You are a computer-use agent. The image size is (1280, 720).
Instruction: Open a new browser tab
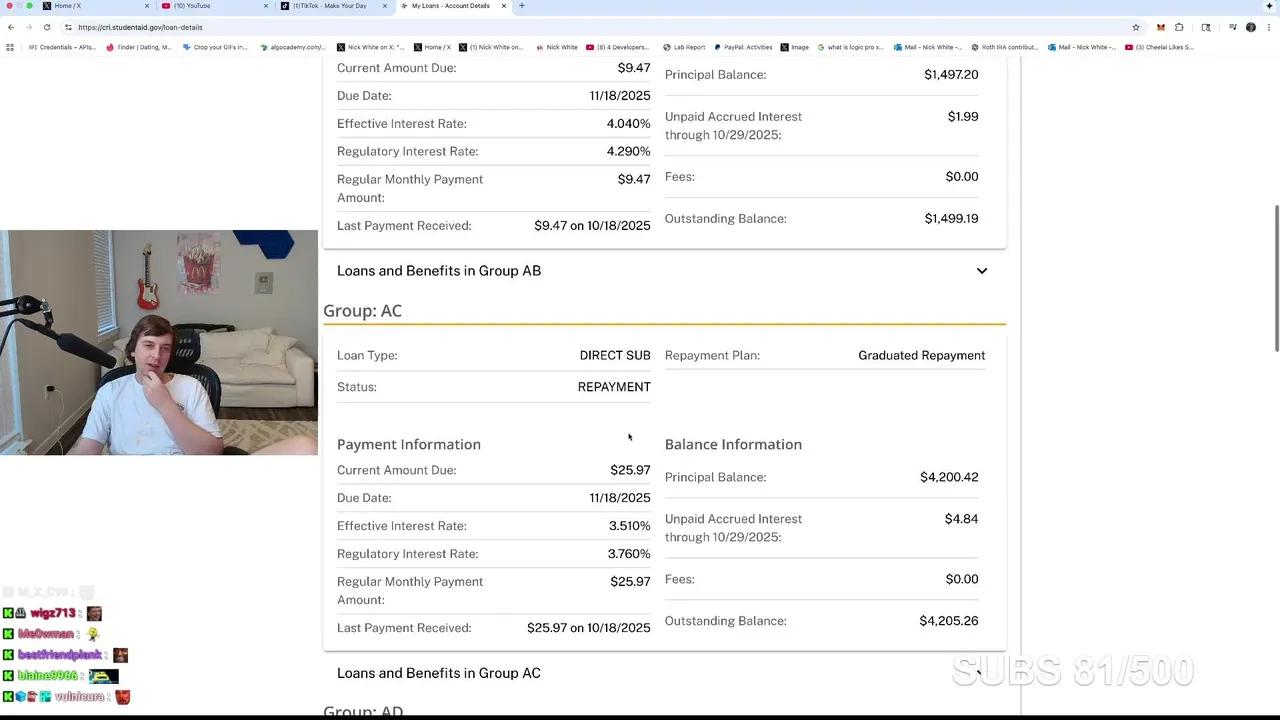[521, 6]
